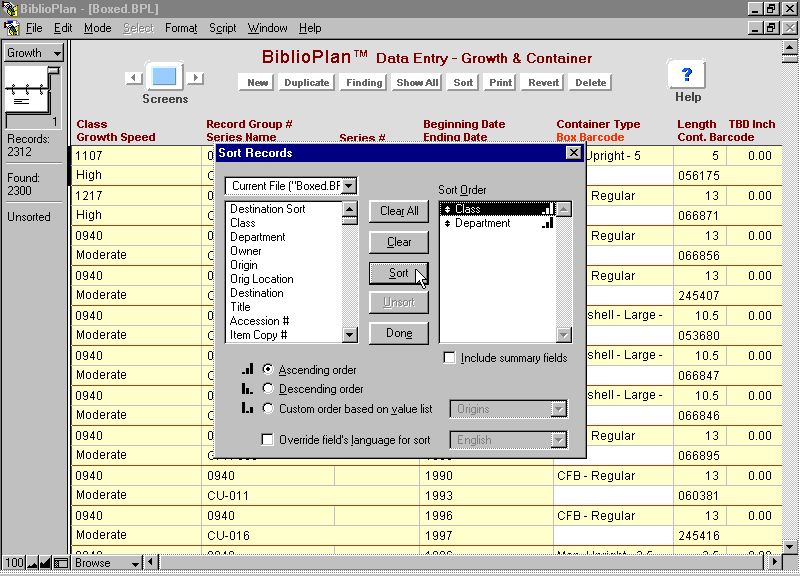Open Help via the question mark icon
This screenshot has height=576, width=800.
[687, 74]
